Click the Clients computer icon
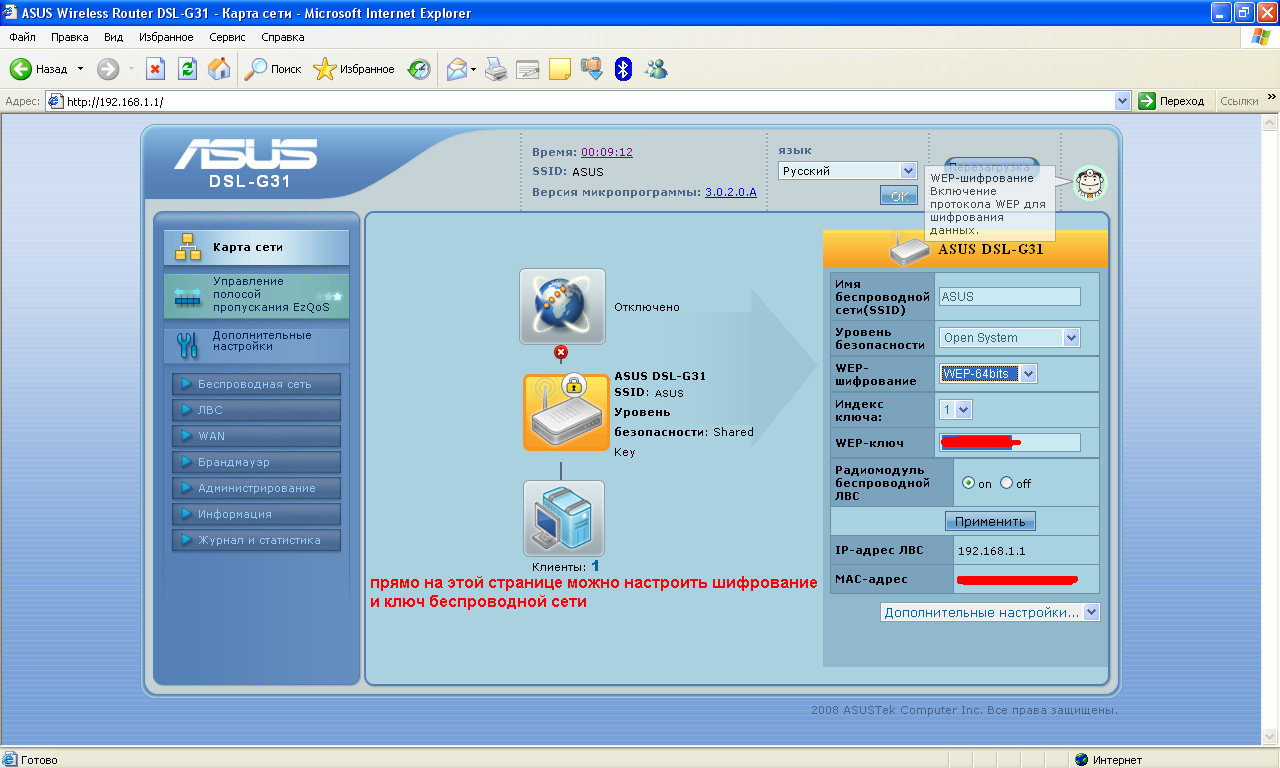Viewport: 1280px width, 768px height. pyautogui.click(x=564, y=518)
